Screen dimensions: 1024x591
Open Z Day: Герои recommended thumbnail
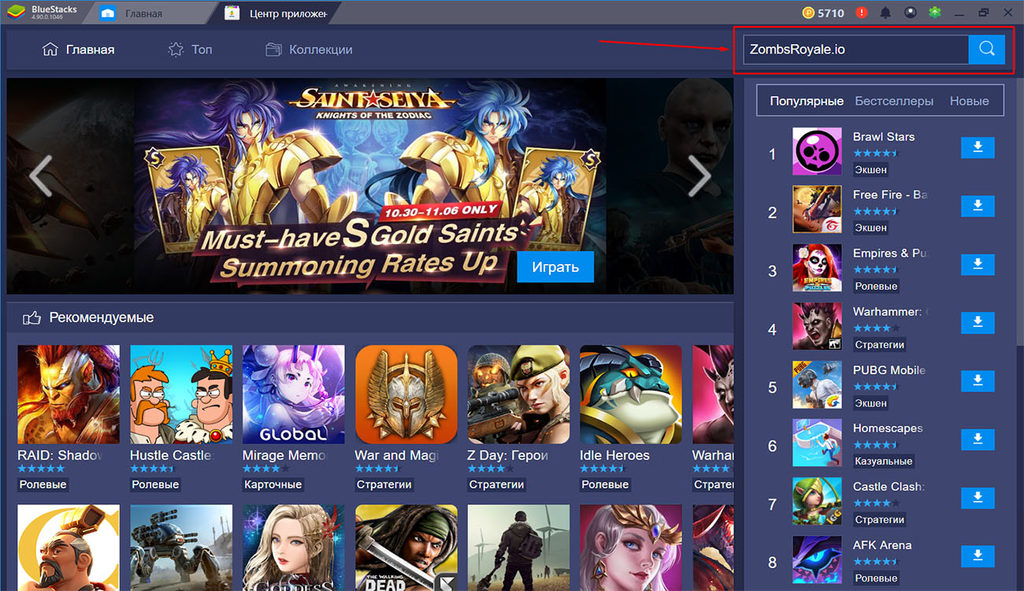click(519, 394)
